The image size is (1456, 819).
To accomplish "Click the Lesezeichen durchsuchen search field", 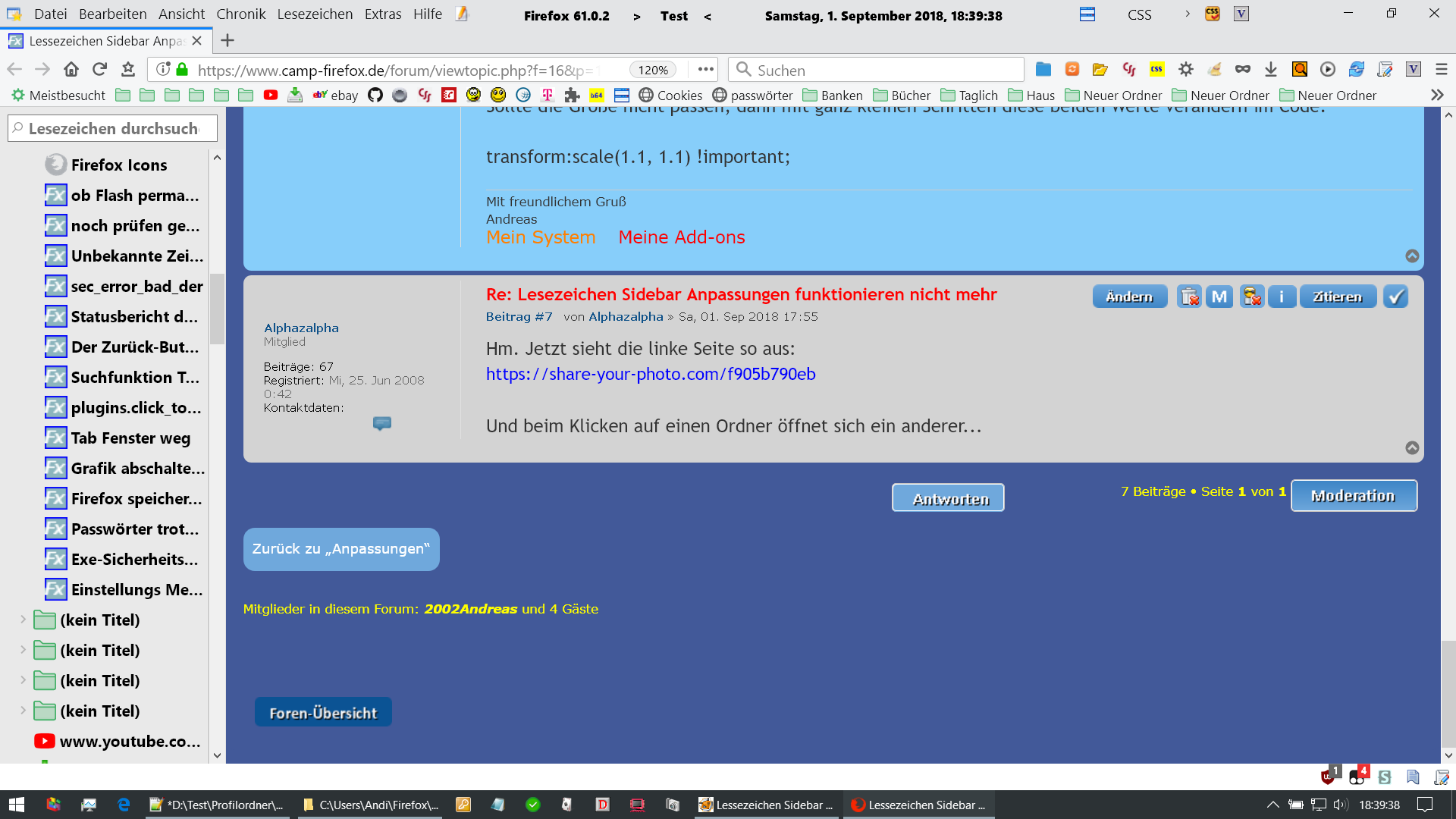I will tap(114, 128).
